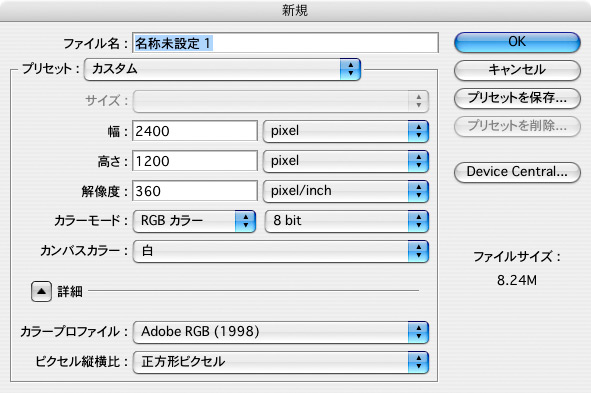This screenshot has height=393, width=591.
Task: Click the Device Central... button
Action: (517, 172)
